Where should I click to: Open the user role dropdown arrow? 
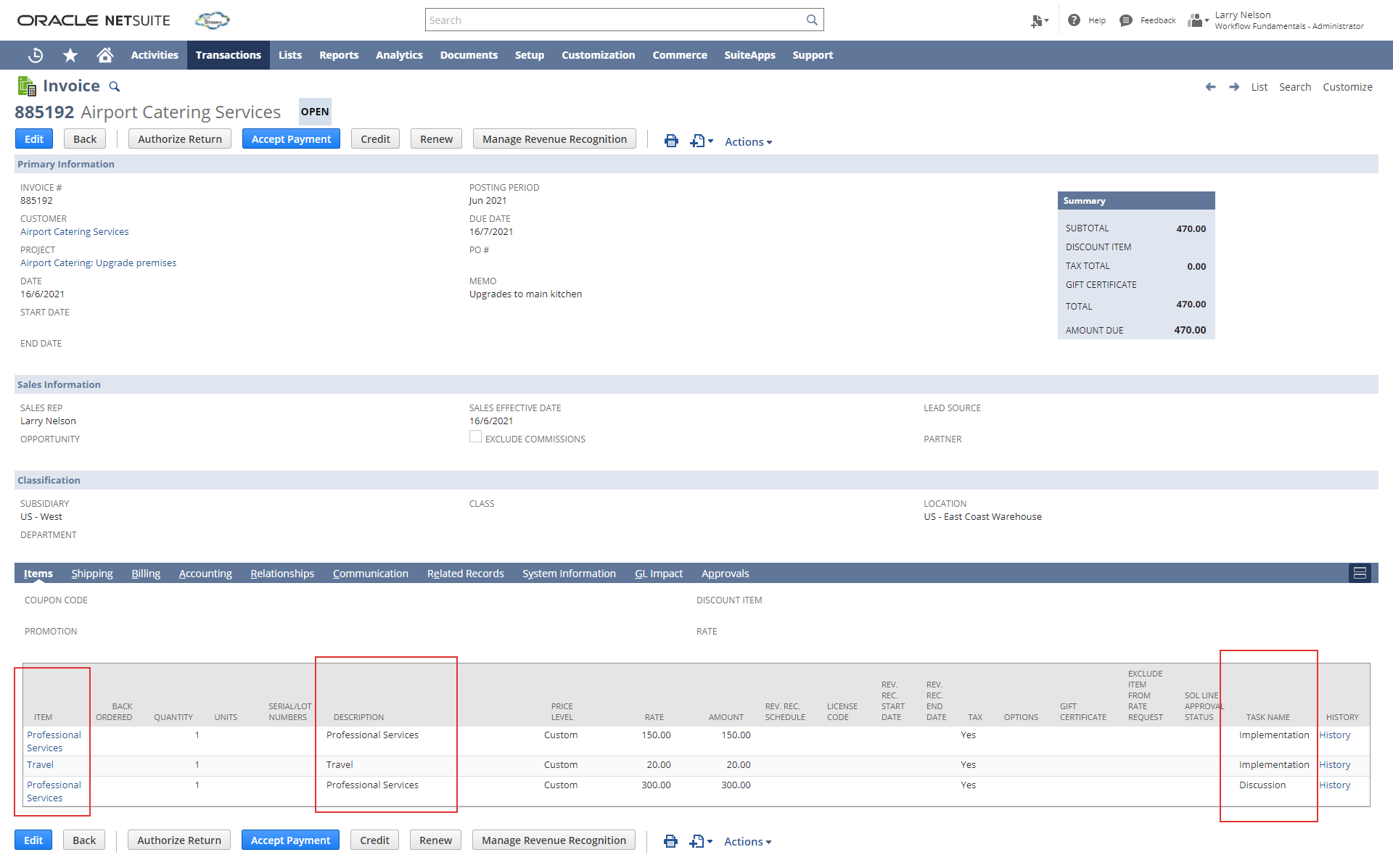(x=1207, y=21)
